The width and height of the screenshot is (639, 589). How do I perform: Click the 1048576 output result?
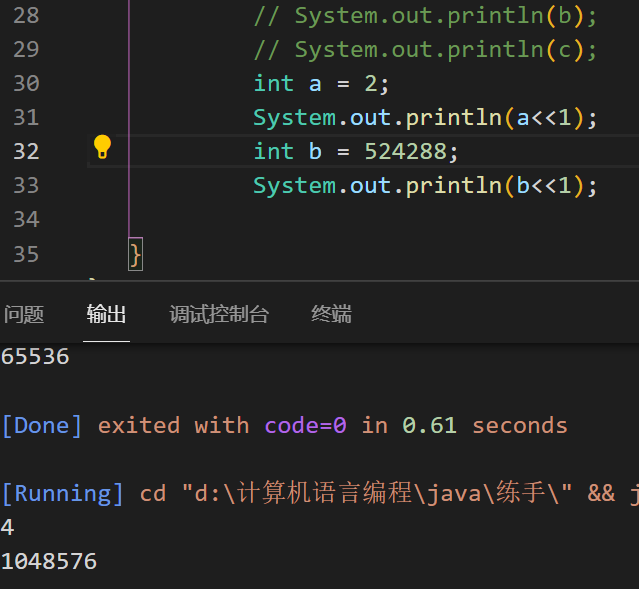tap(49, 562)
